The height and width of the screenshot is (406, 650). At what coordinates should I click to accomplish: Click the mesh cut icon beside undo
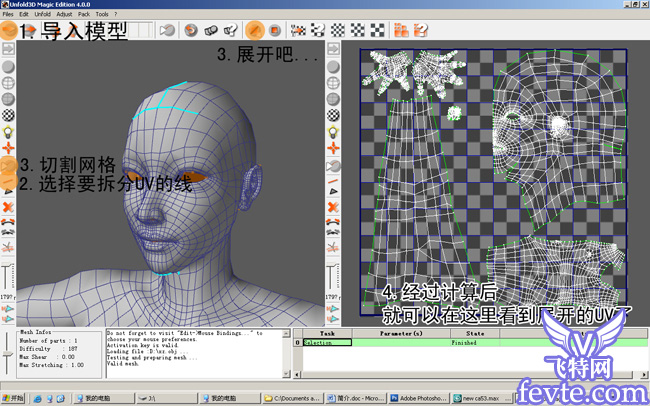(x=211, y=30)
